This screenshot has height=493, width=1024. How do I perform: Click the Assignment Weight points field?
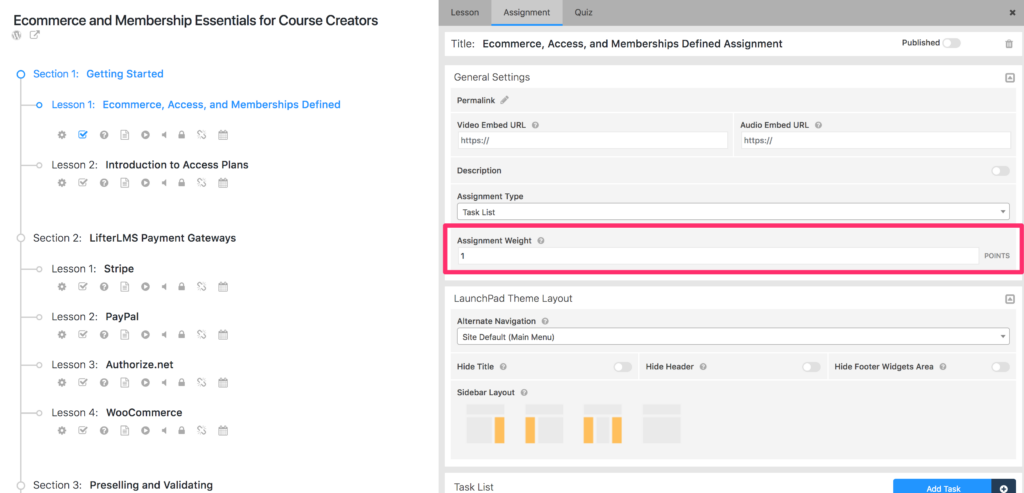tap(717, 256)
